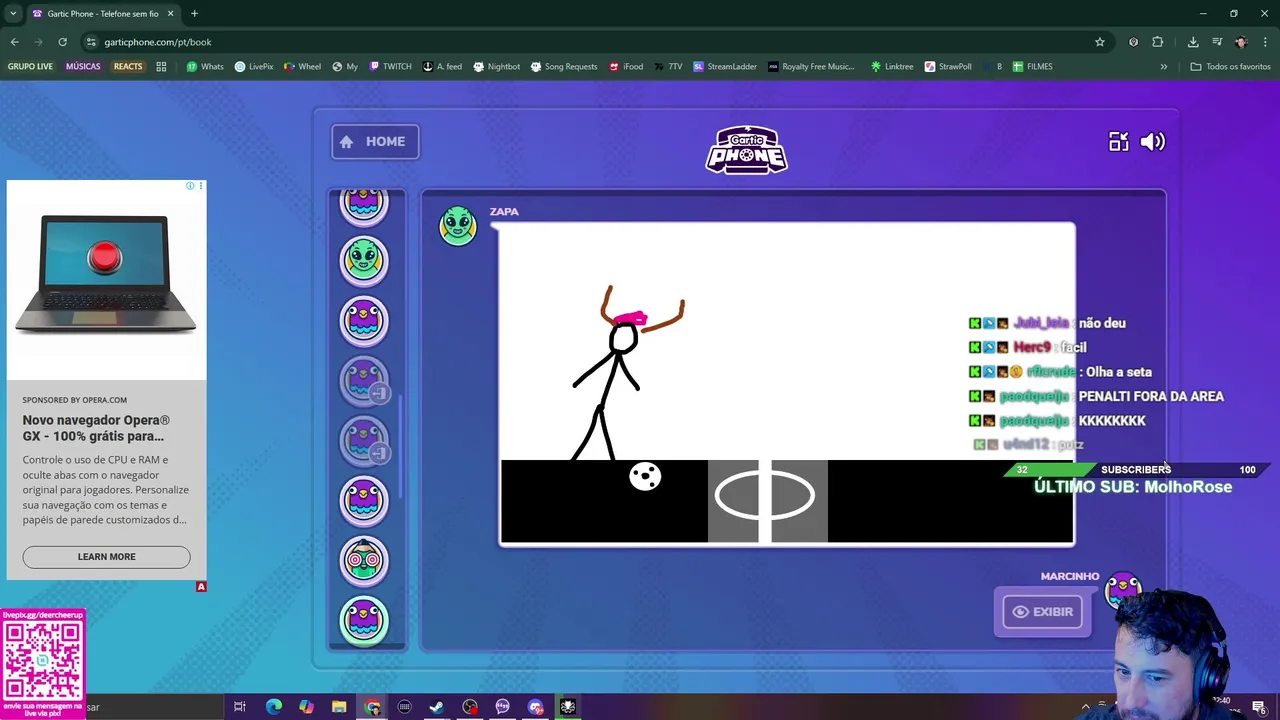Screen dimensions: 1280x720
Task: Open the apps grid bookmark icon
Action: 161,67
